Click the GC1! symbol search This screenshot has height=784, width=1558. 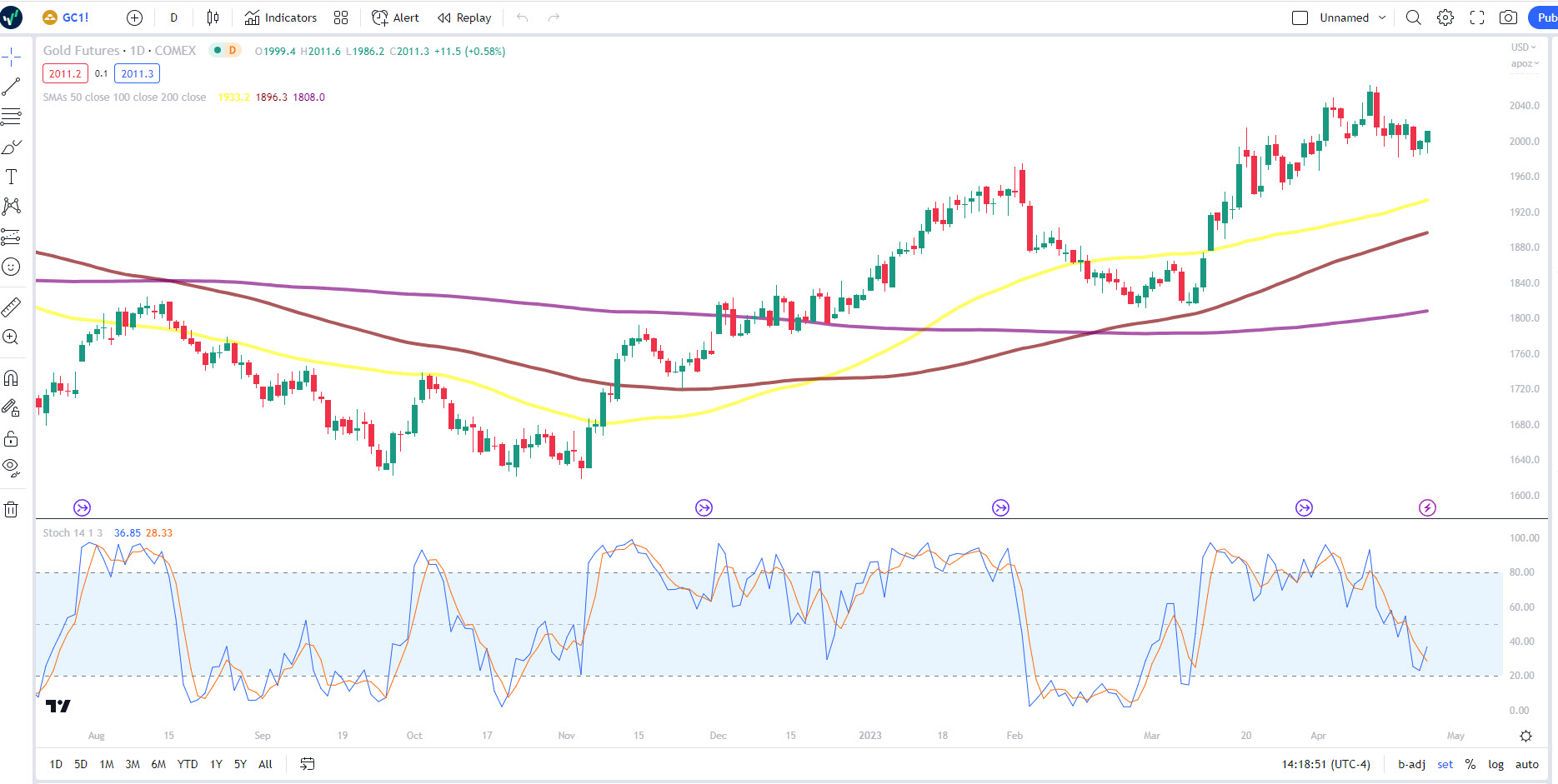point(66,17)
